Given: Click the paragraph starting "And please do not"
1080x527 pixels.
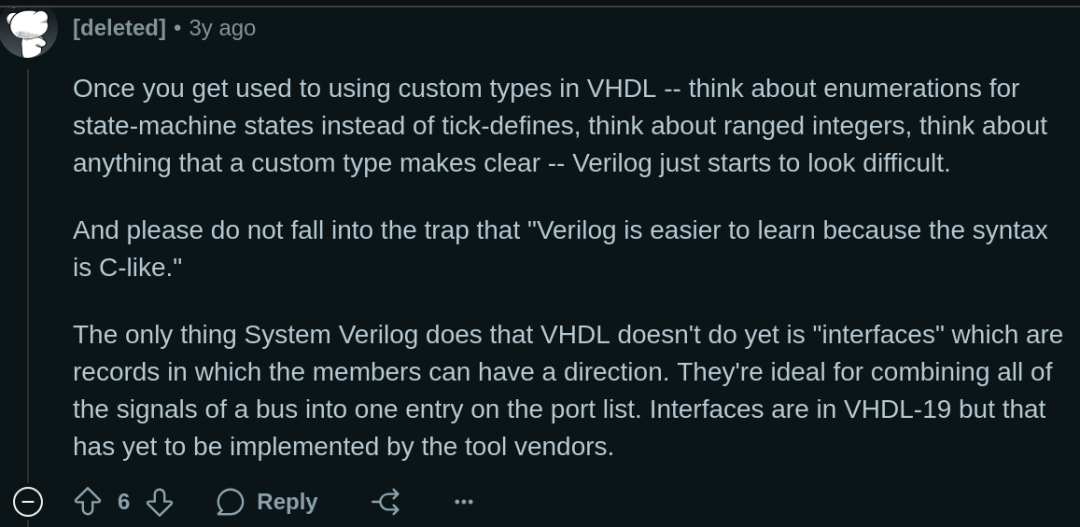Looking at the screenshot, I should tap(560, 249).
